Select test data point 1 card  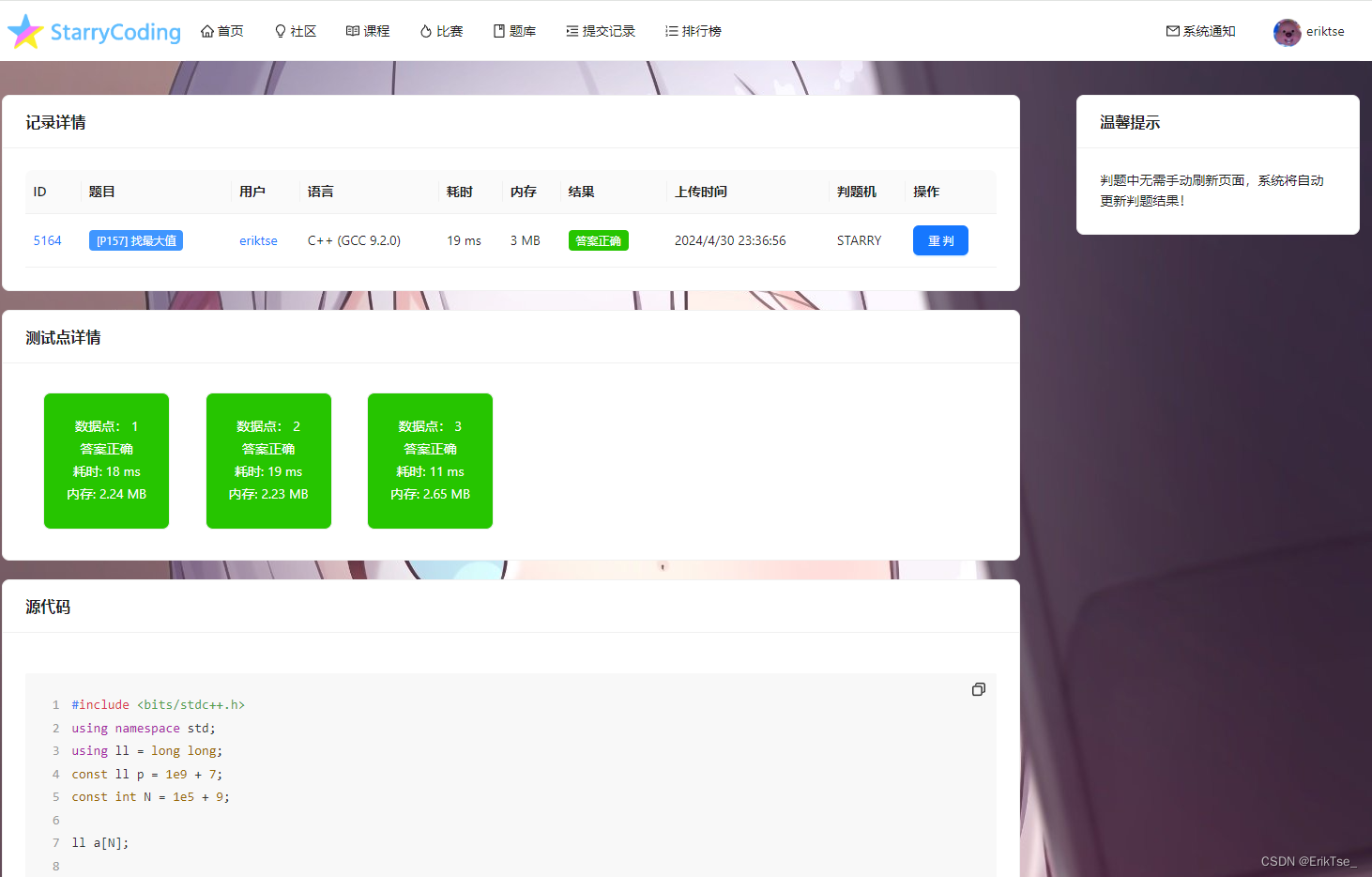pyautogui.click(x=106, y=460)
